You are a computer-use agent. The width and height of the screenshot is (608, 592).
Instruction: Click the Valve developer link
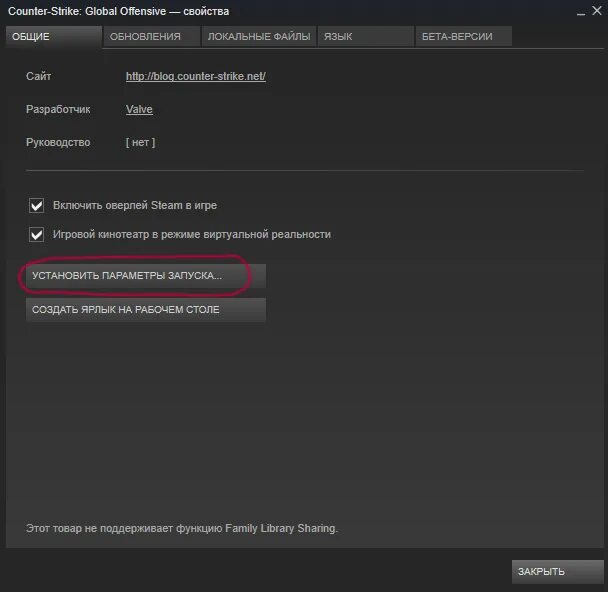point(139,109)
